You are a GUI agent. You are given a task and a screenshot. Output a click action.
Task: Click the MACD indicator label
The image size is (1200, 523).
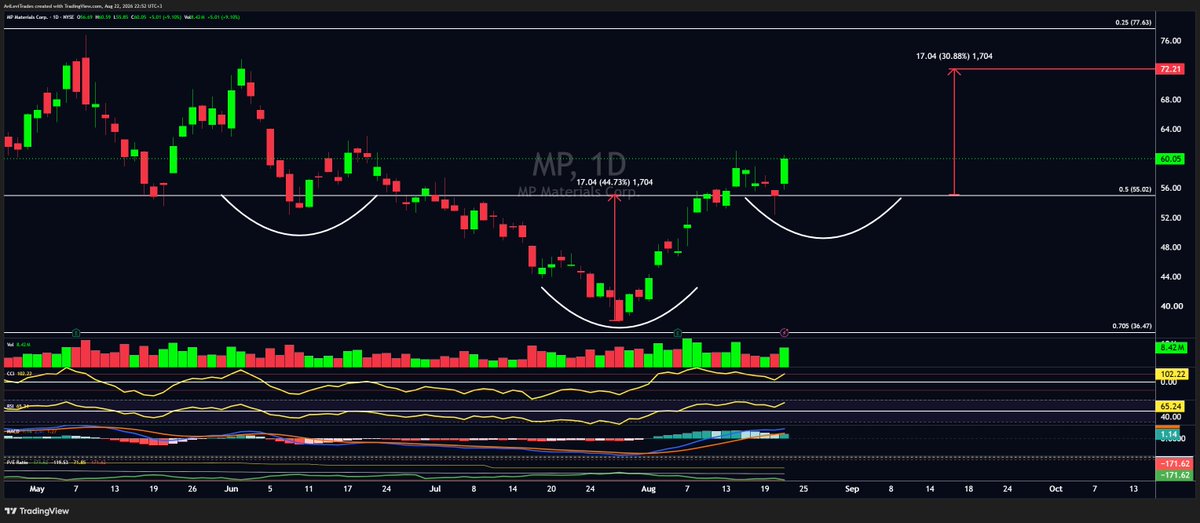pyautogui.click(x=13, y=430)
